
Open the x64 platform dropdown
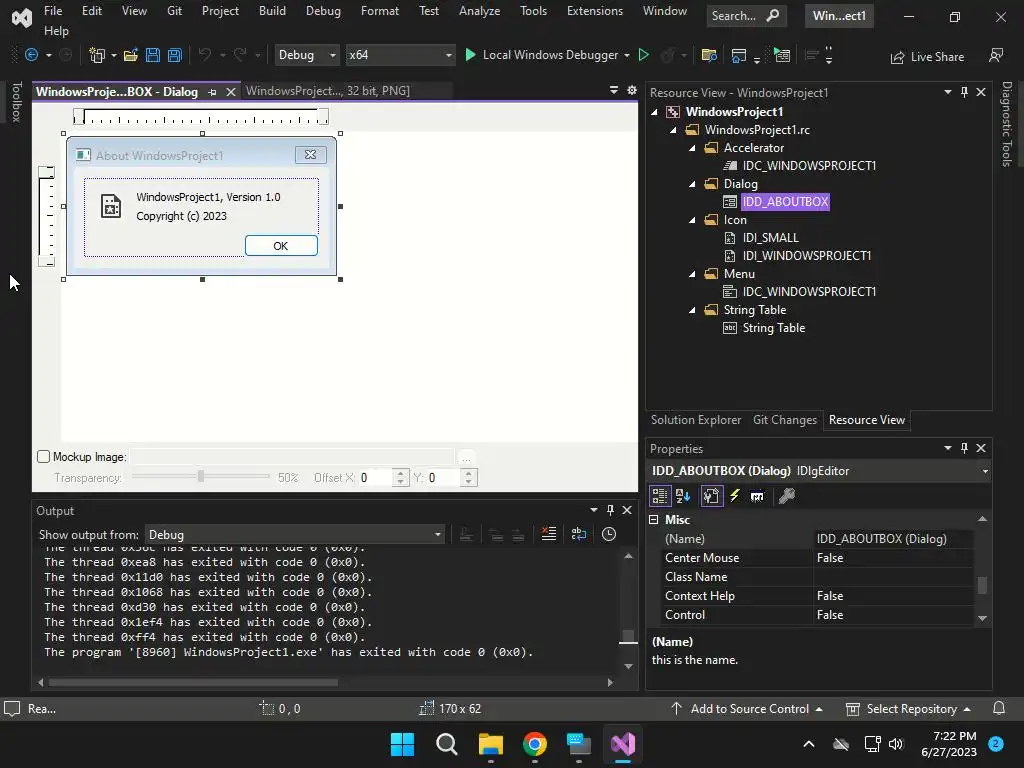coord(400,55)
